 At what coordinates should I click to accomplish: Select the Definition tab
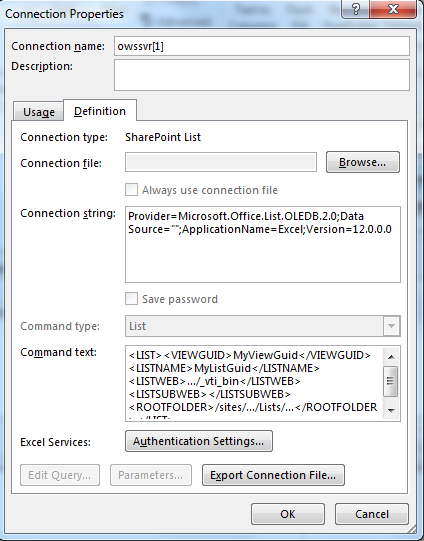click(x=100, y=111)
